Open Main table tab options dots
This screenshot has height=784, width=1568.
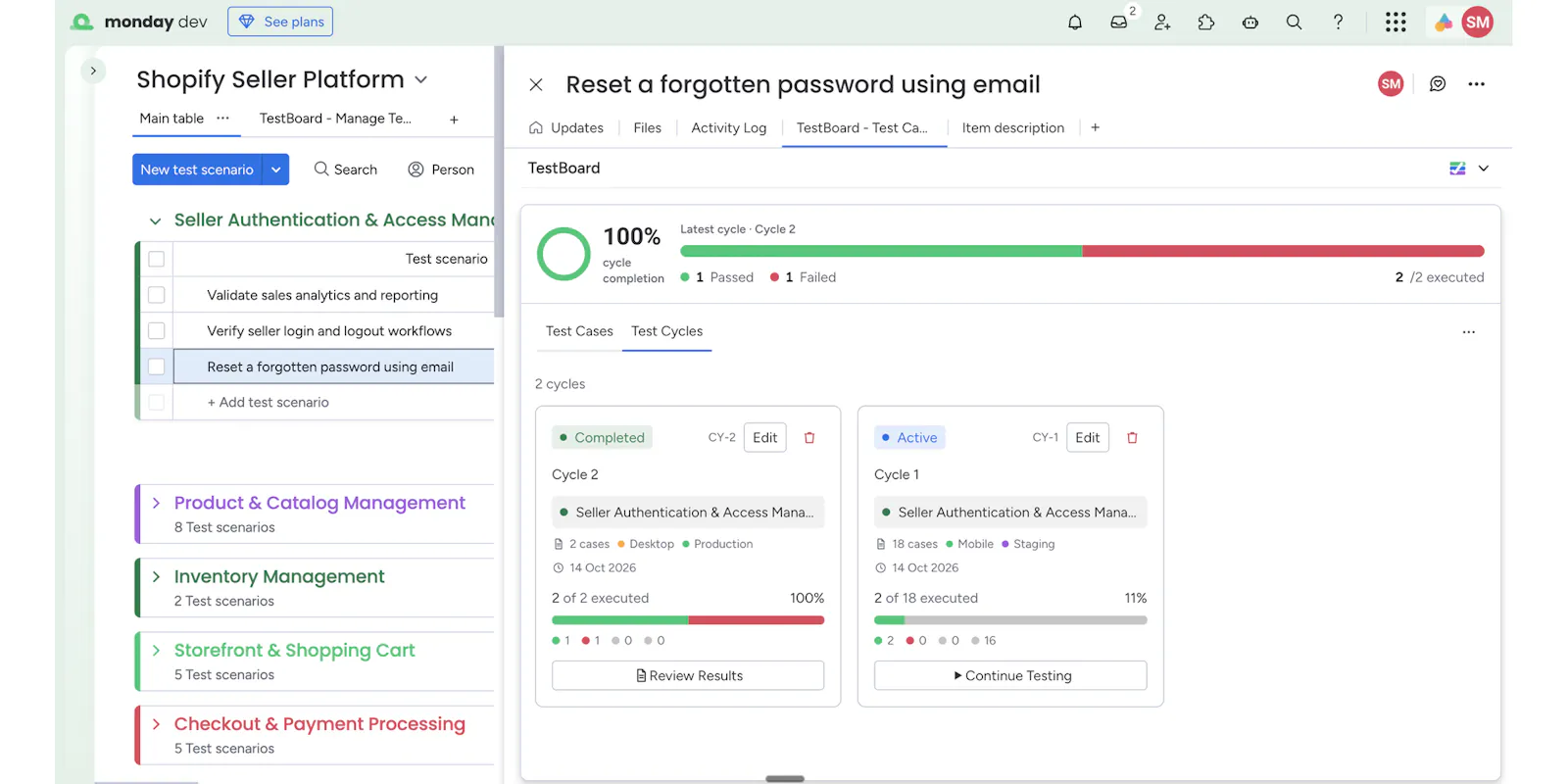tap(223, 118)
